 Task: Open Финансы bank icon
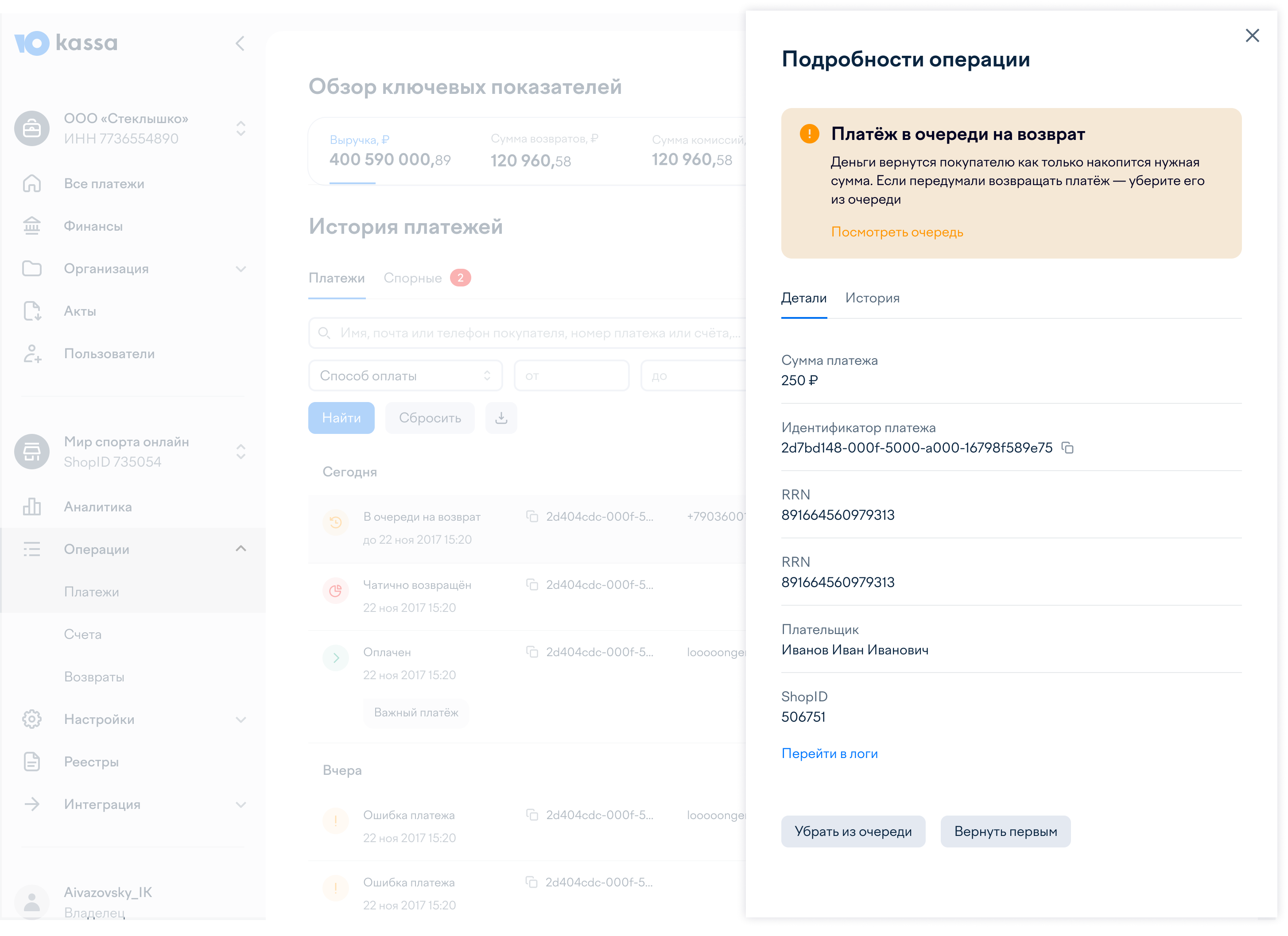tap(32, 227)
